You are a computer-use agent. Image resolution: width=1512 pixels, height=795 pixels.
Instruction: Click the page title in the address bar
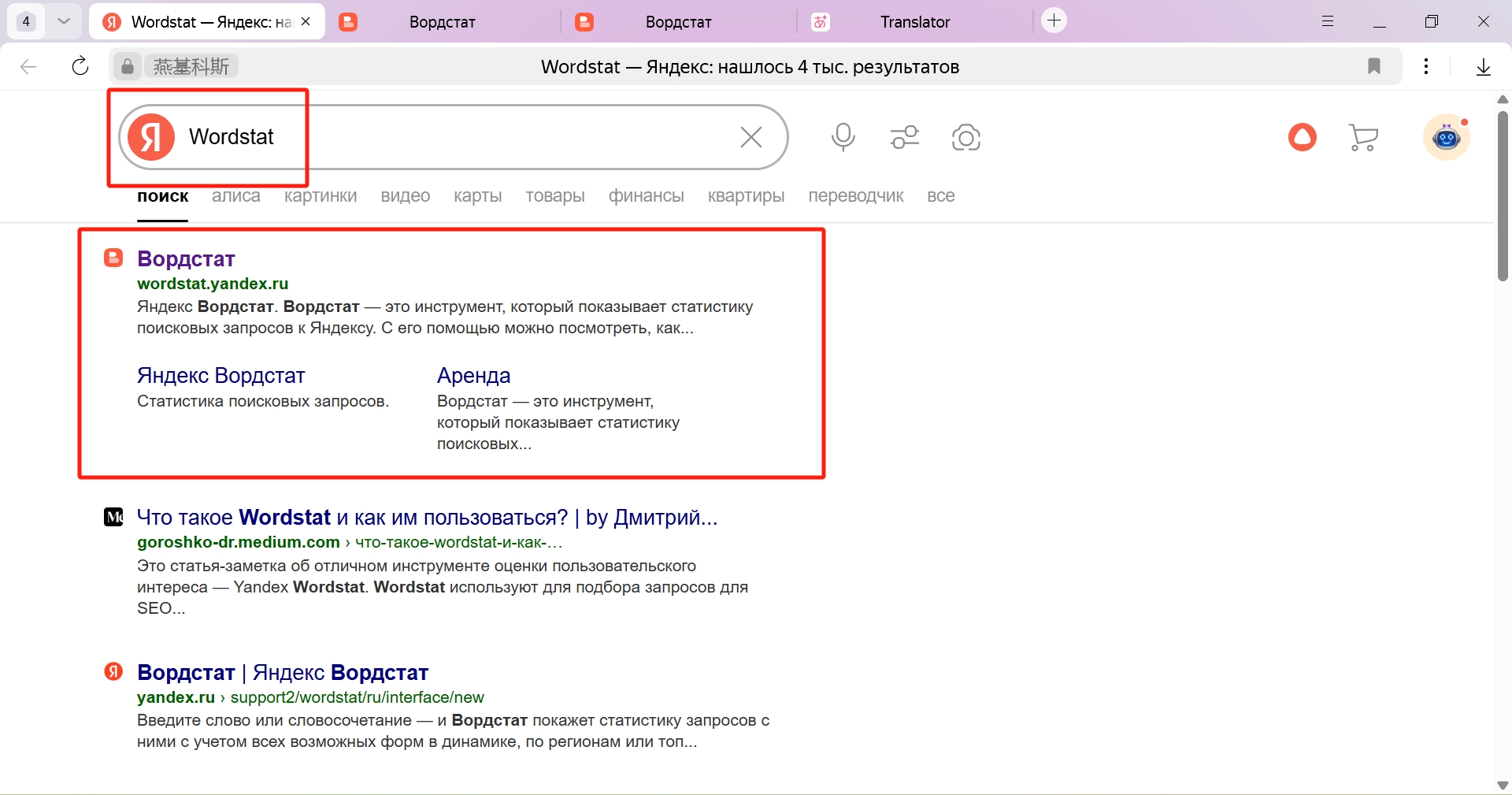[750, 67]
